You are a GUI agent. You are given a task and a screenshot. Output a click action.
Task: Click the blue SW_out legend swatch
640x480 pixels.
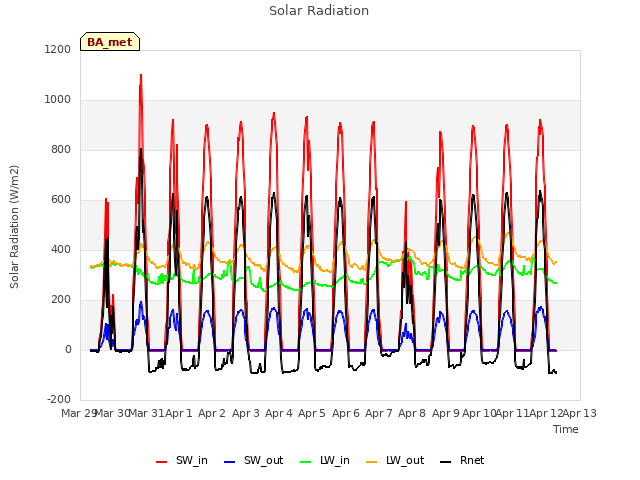(230, 462)
